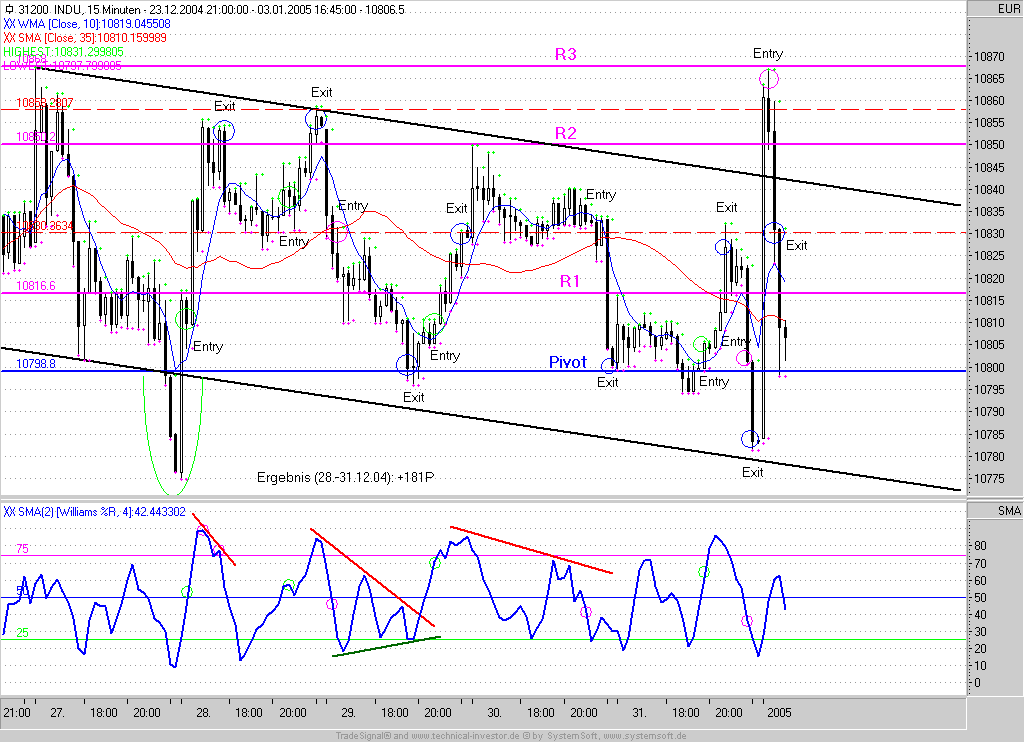Click the red 10858.2807 level label
The width and height of the screenshot is (1024, 742).
click(x=44, y=103)
